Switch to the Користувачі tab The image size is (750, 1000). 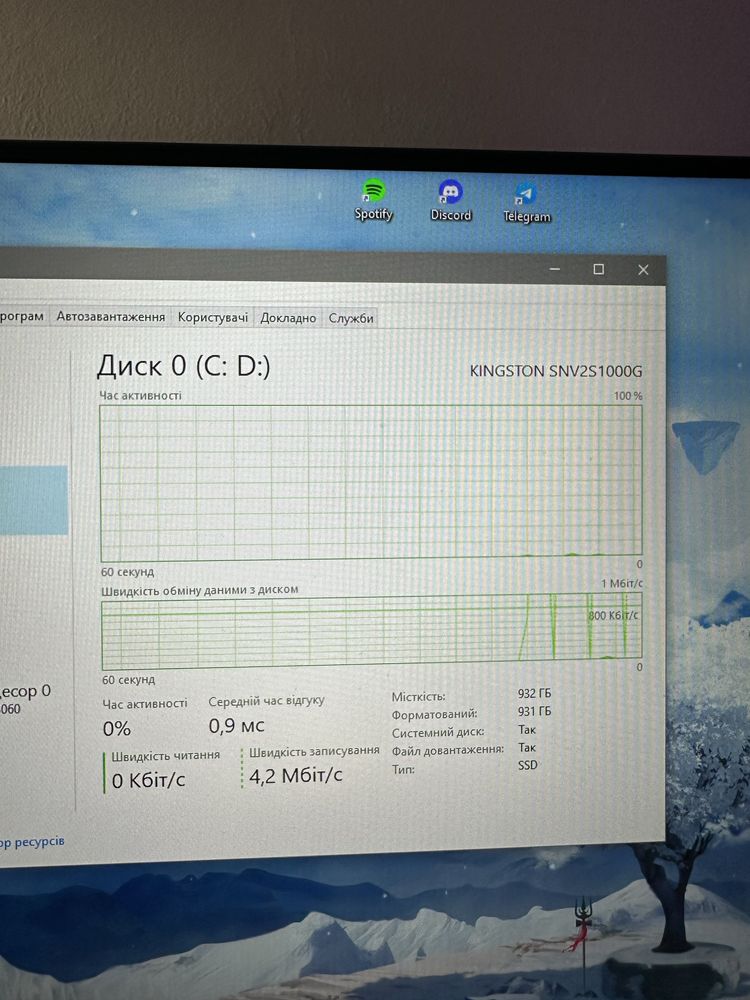[x=212, y=317]
